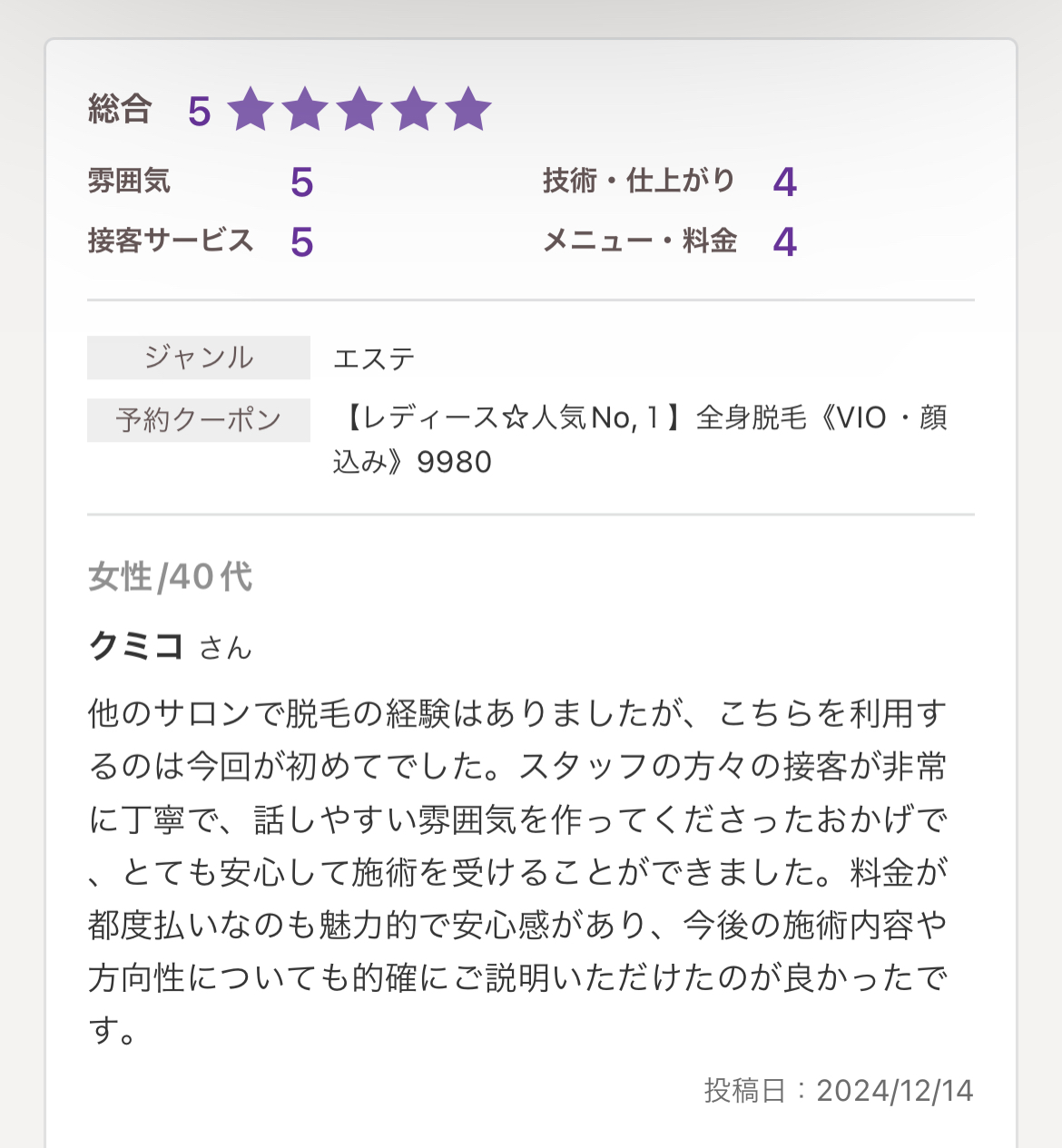Select the overall score number 5
The image size is (1062, 1148).
coord(200,112)
